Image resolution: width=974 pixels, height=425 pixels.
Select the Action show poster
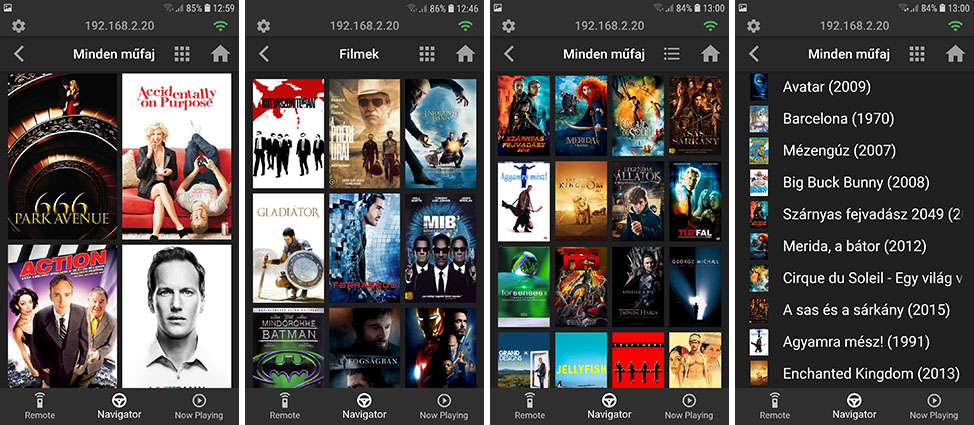62,316
